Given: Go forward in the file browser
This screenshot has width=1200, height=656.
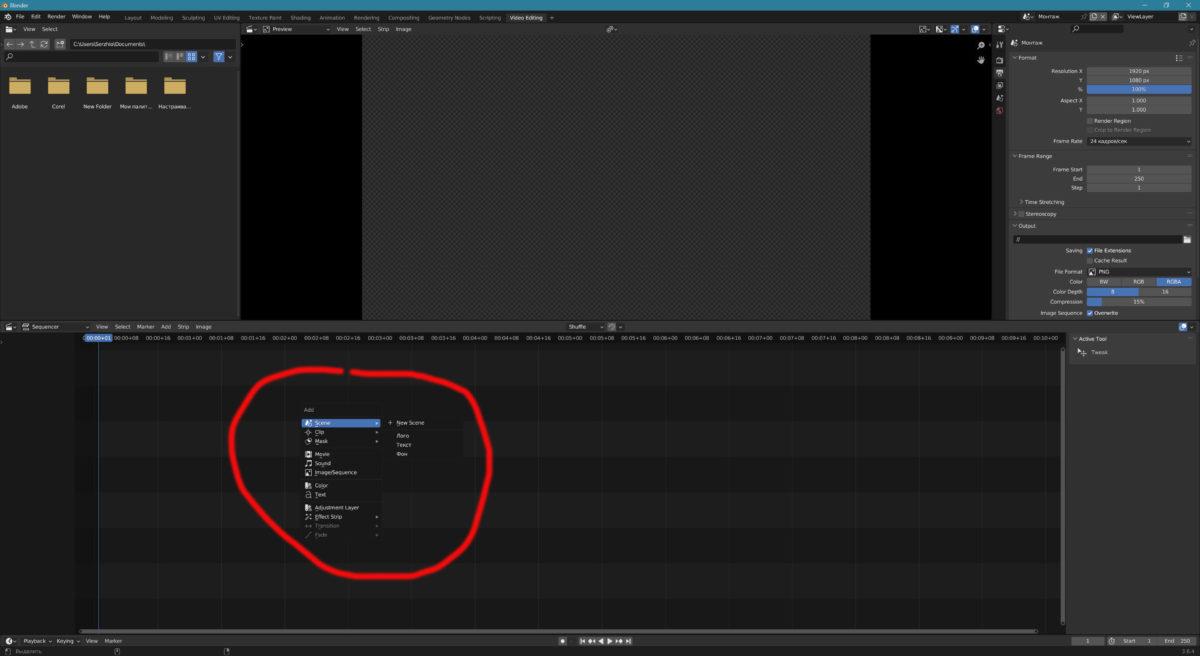Looking at the screenshot, I should (x=21, y=44).
